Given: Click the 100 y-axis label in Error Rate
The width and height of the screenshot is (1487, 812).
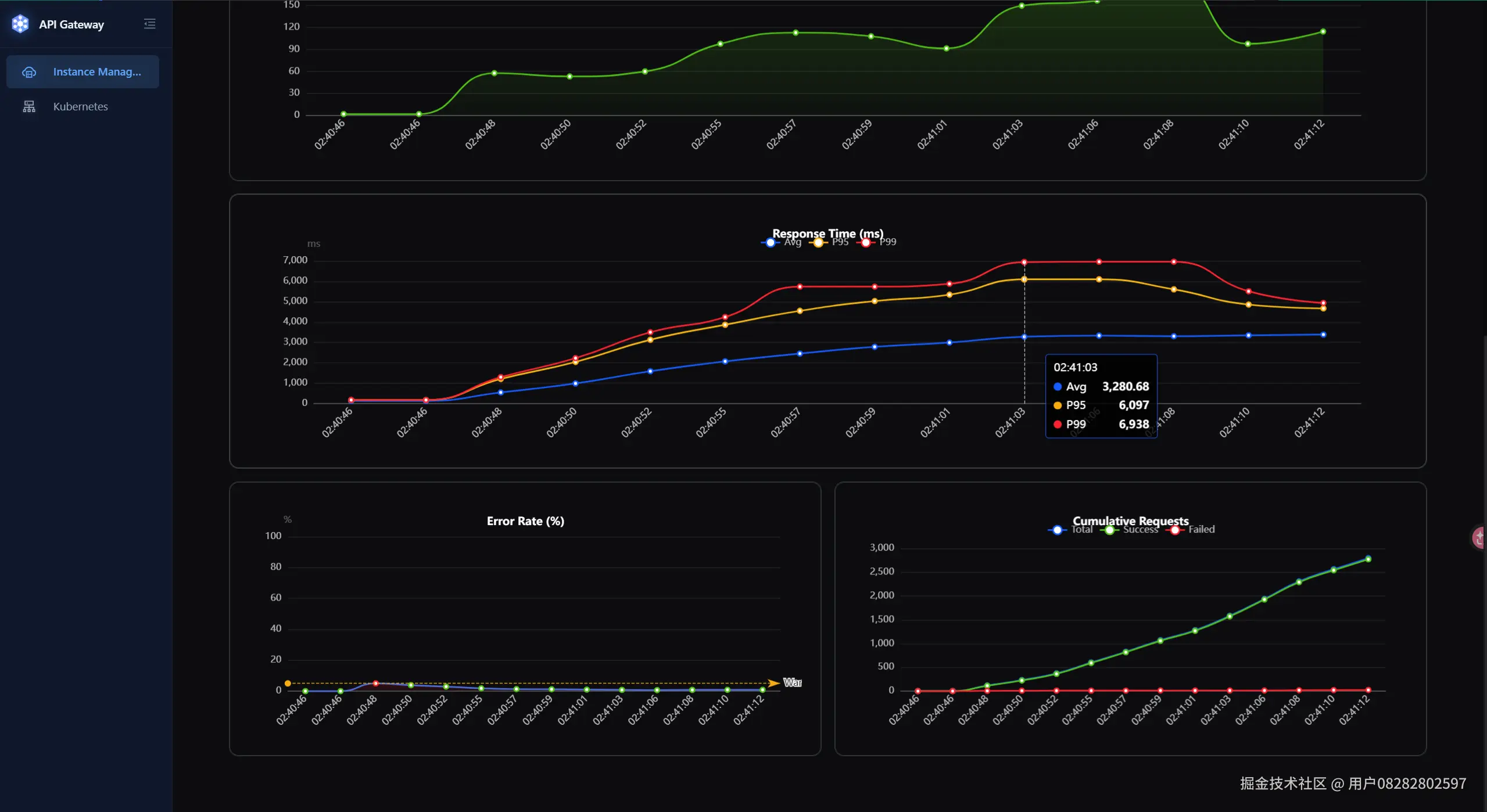Looking at the screenshot, I should [273, 536].
